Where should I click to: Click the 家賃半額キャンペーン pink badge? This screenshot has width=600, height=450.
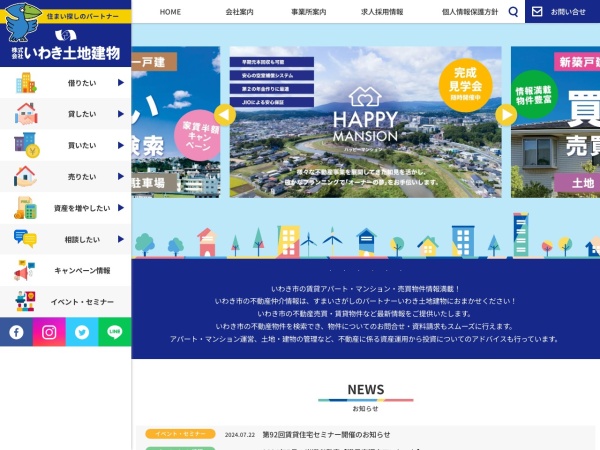tap(198, 135)
